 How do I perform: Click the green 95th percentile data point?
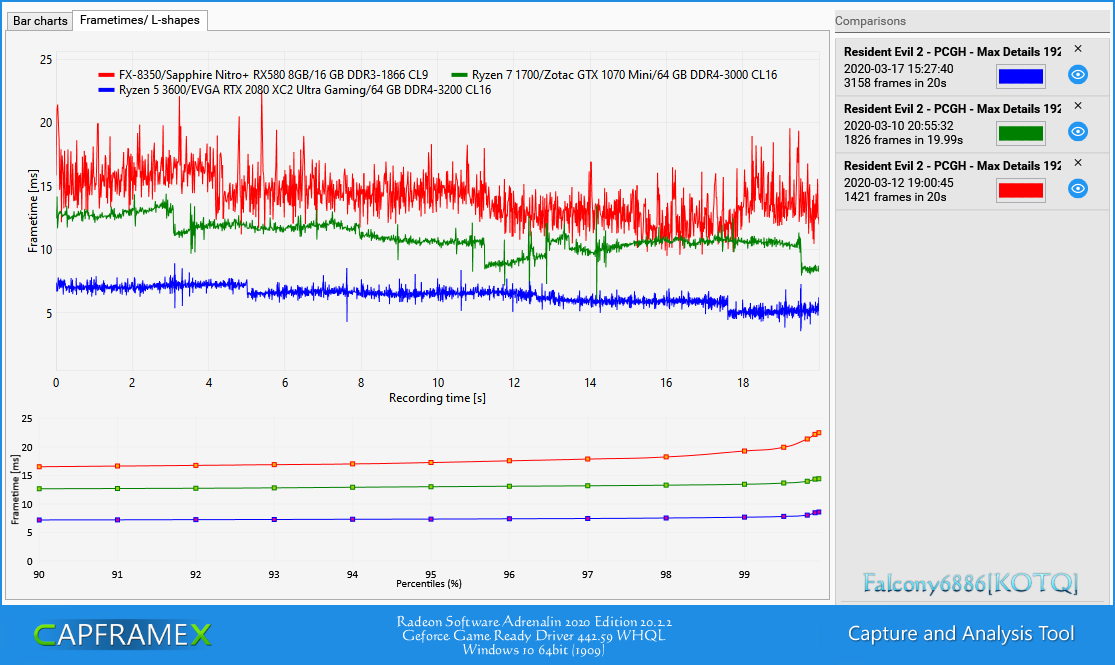(x=431, y=486)
